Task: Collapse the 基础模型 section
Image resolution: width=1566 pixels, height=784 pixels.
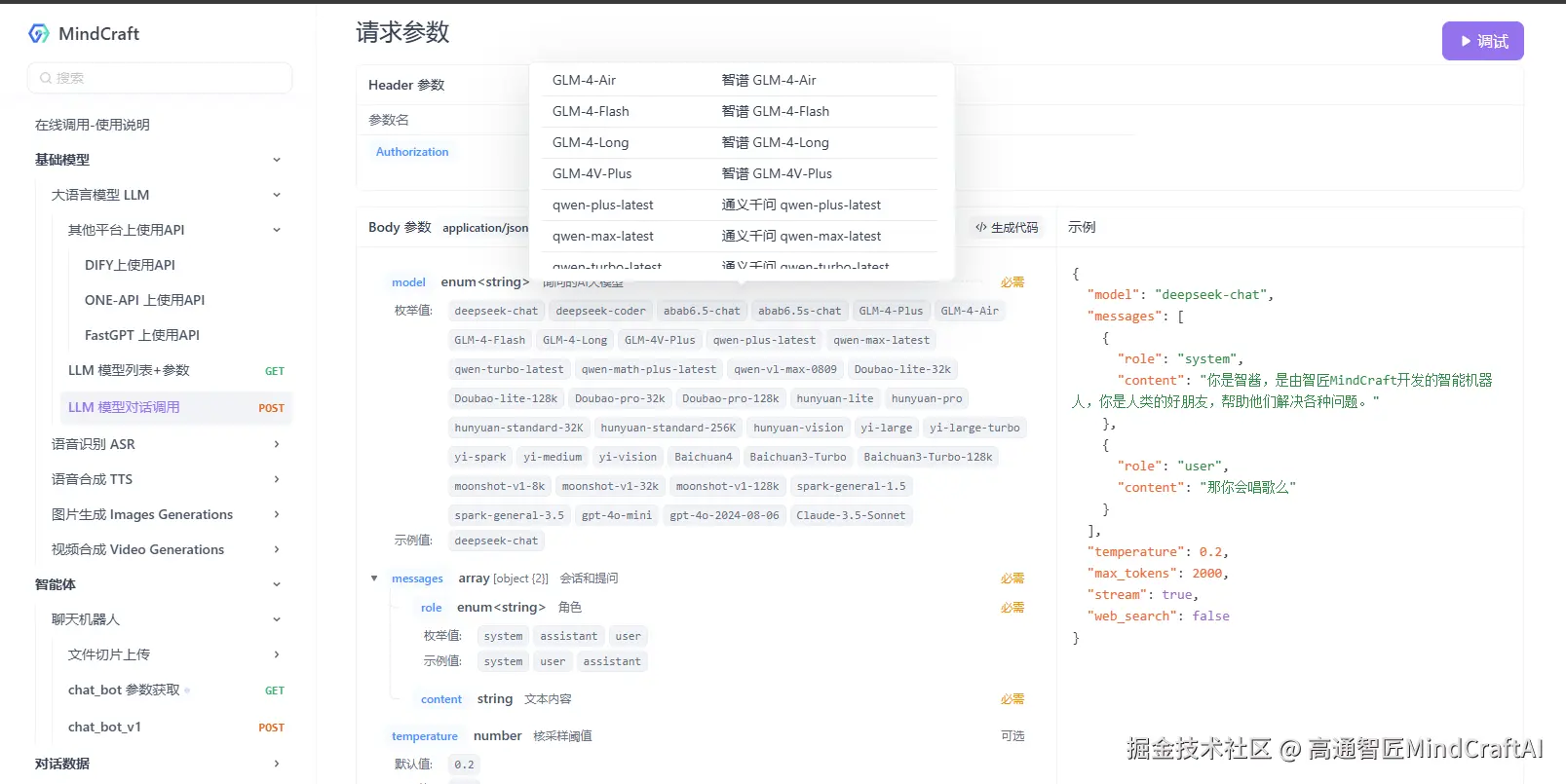Action: [x=277, y=160]
